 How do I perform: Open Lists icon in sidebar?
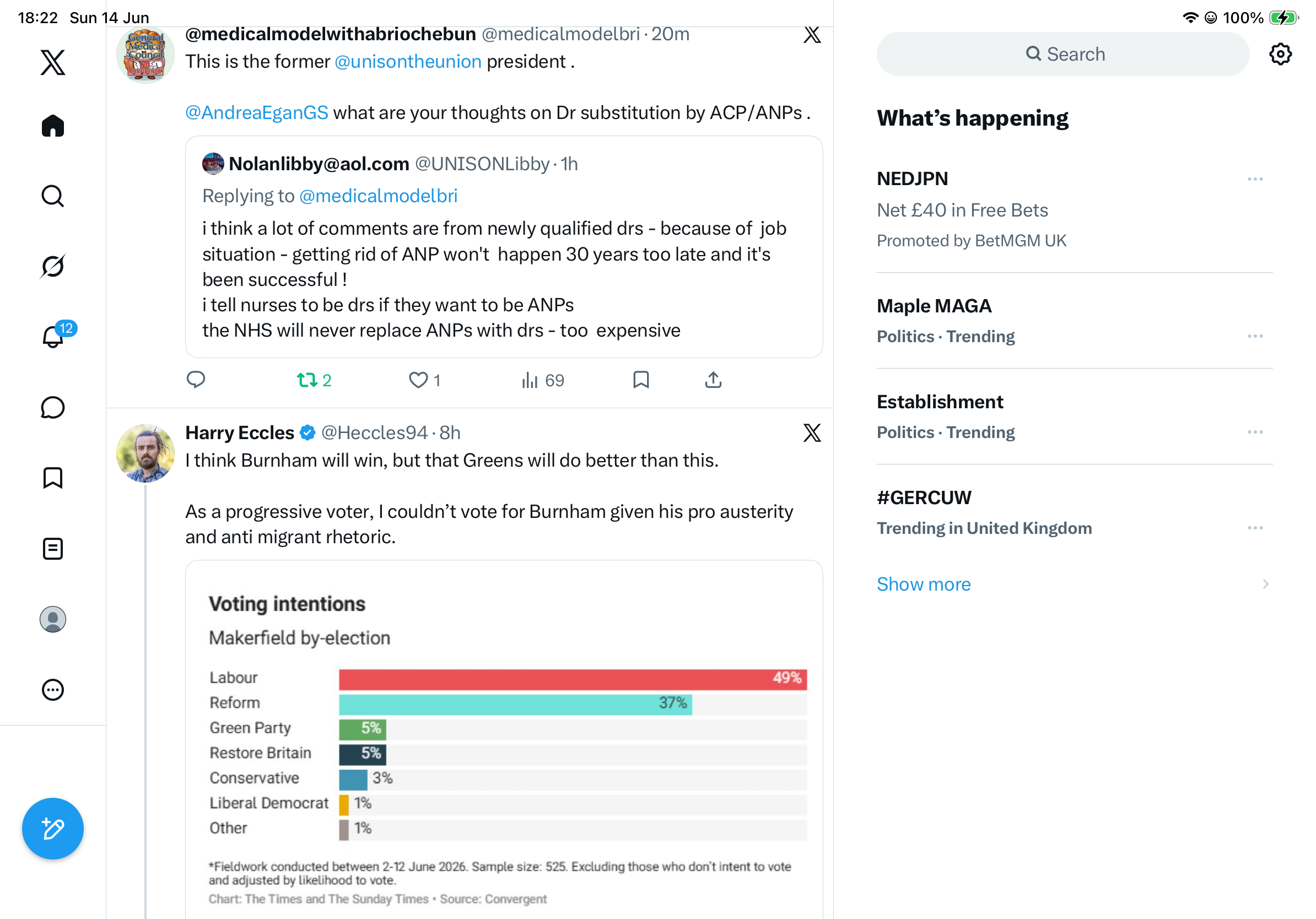point(53,549)
